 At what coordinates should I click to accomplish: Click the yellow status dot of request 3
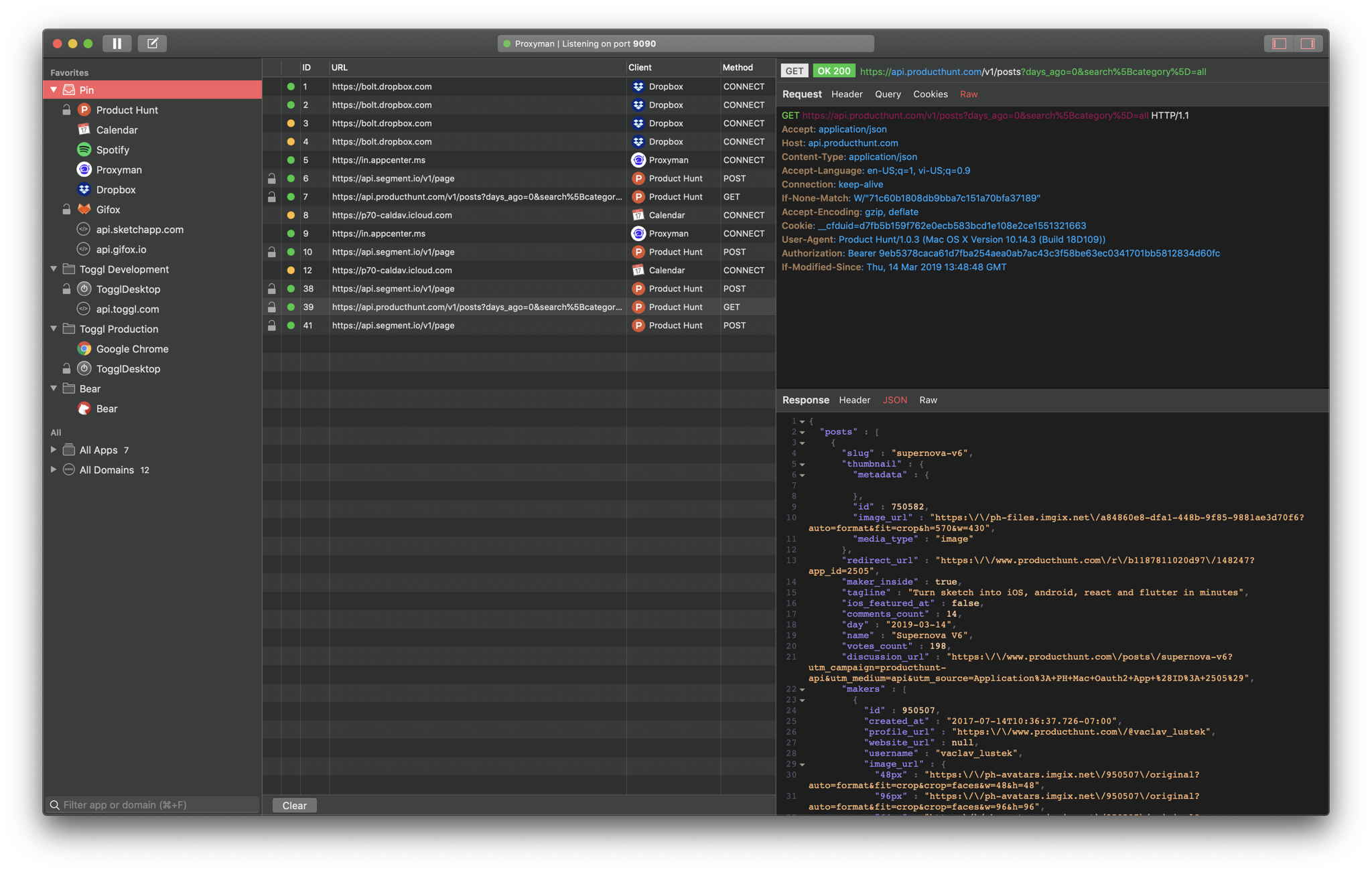point(291,123)
